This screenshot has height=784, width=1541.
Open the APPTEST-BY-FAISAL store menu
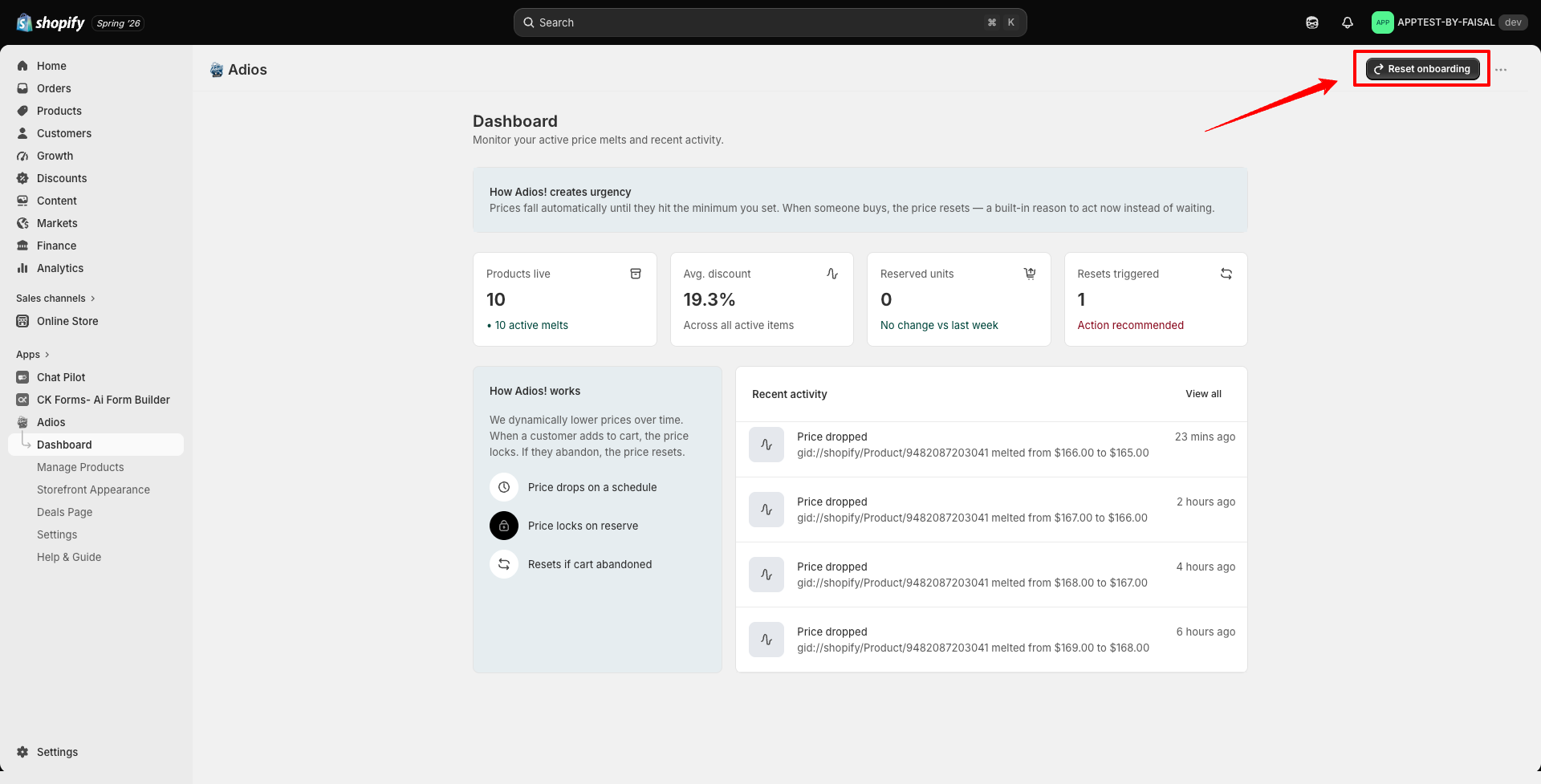click(1450, 22)
